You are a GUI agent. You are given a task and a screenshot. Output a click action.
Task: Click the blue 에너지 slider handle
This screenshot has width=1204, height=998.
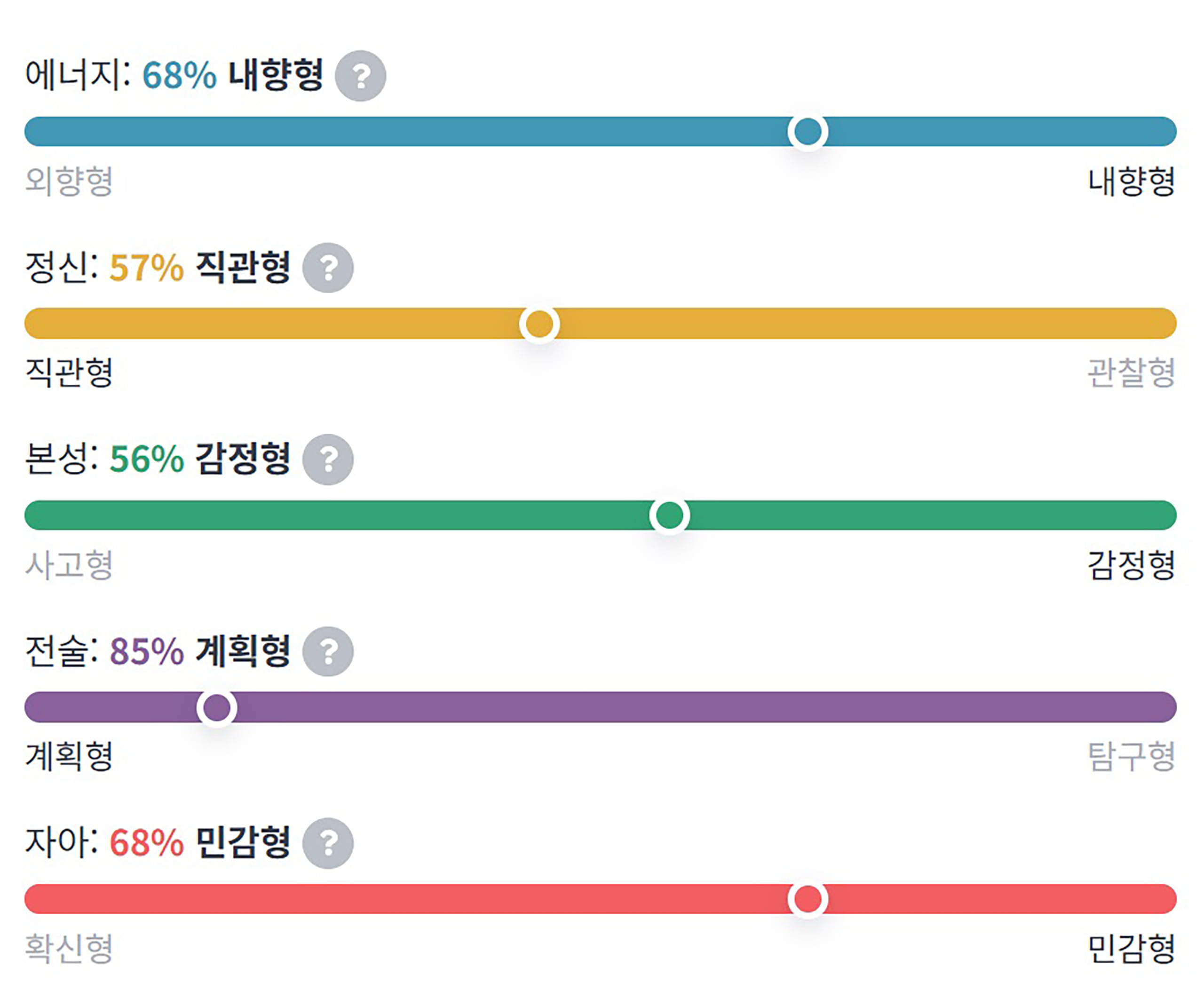pyautogui.click(x=807, y=132)
